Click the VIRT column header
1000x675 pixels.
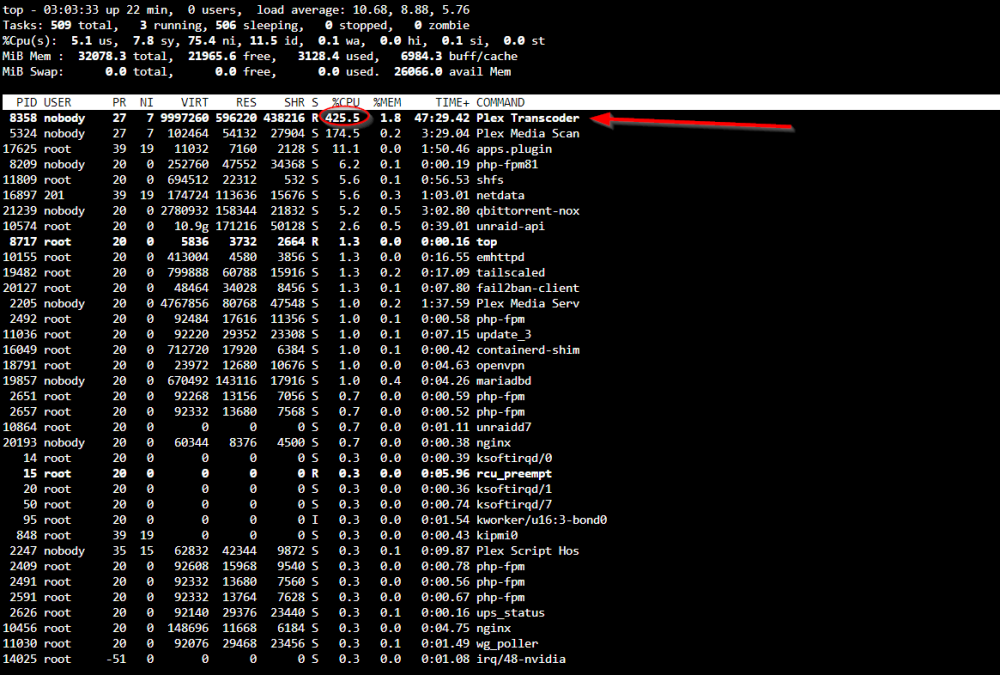click(195, 103)
